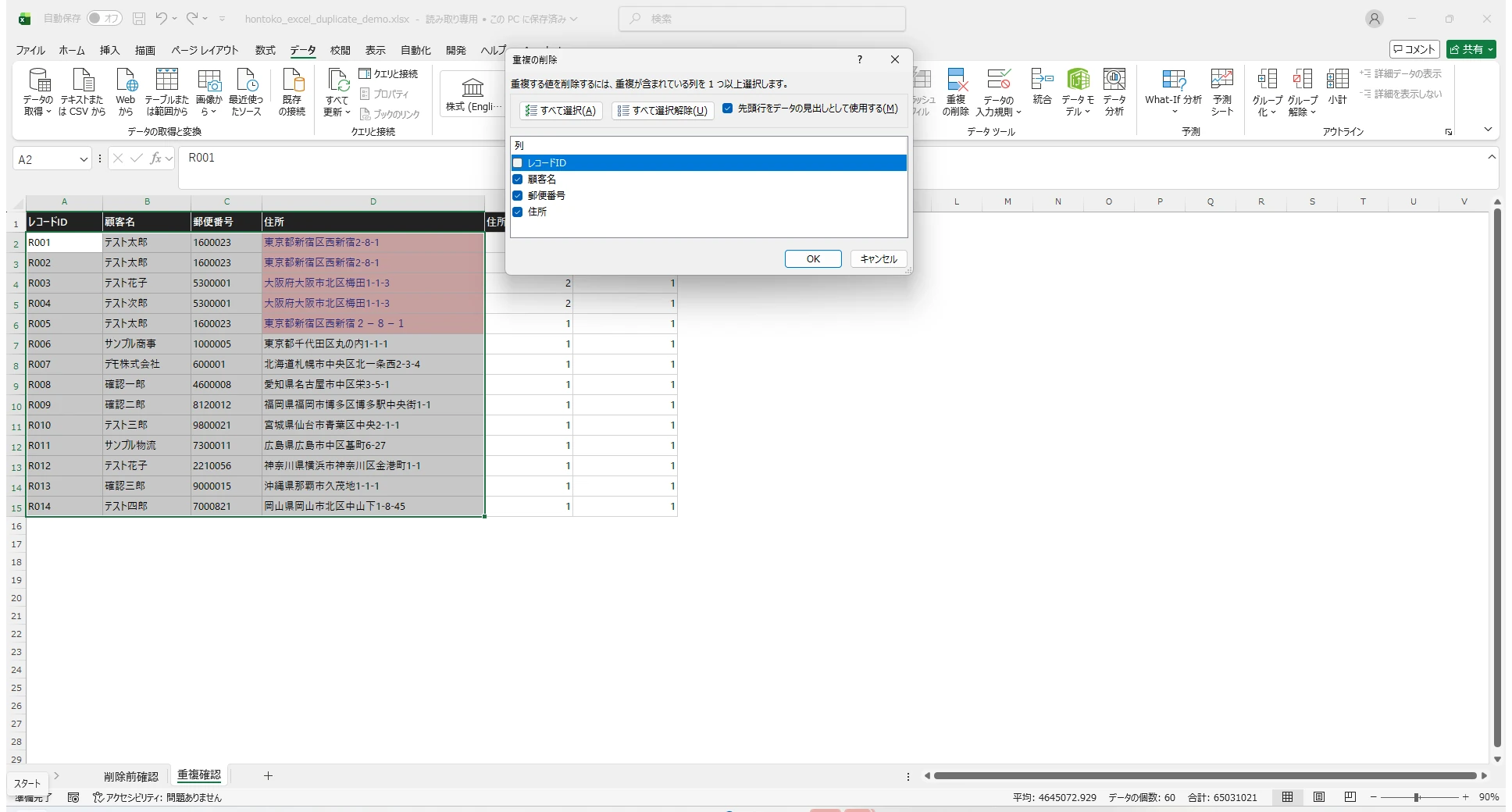This screenshot has height=812, width=1512.
Task: Uncheck the 顧客名 column checkbox
Action: 517,180
